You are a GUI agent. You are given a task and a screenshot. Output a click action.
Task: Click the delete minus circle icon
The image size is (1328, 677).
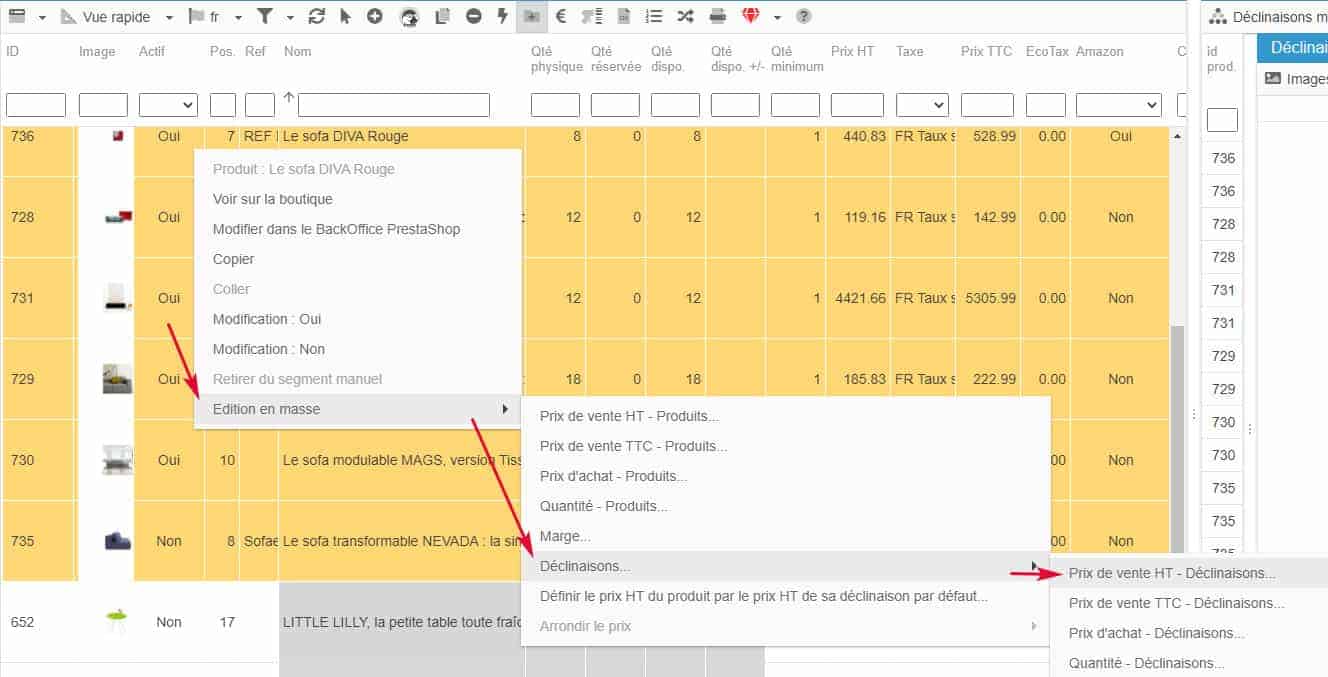[474, 16]
